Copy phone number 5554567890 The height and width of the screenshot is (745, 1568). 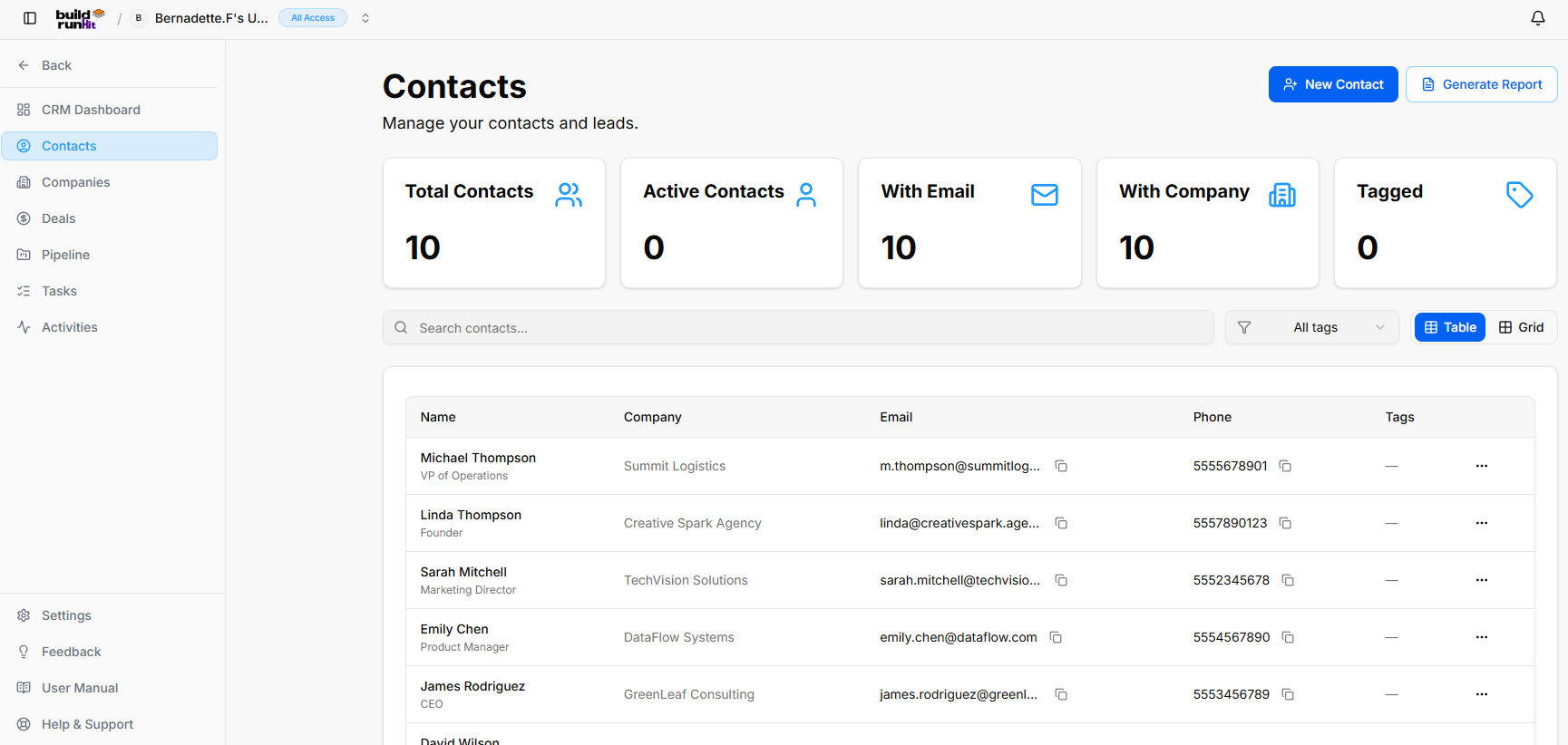[1288, 637]
